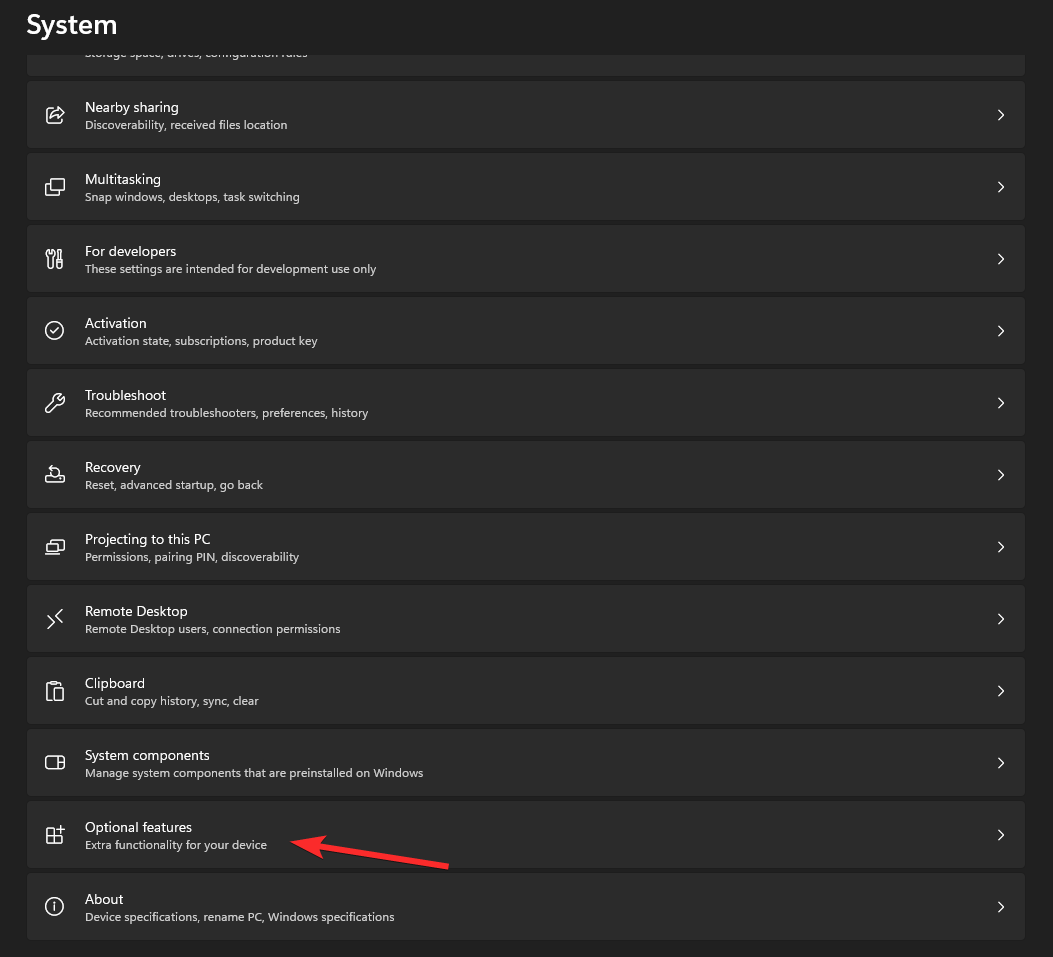Expand the About row chevron

[1000, 906]
